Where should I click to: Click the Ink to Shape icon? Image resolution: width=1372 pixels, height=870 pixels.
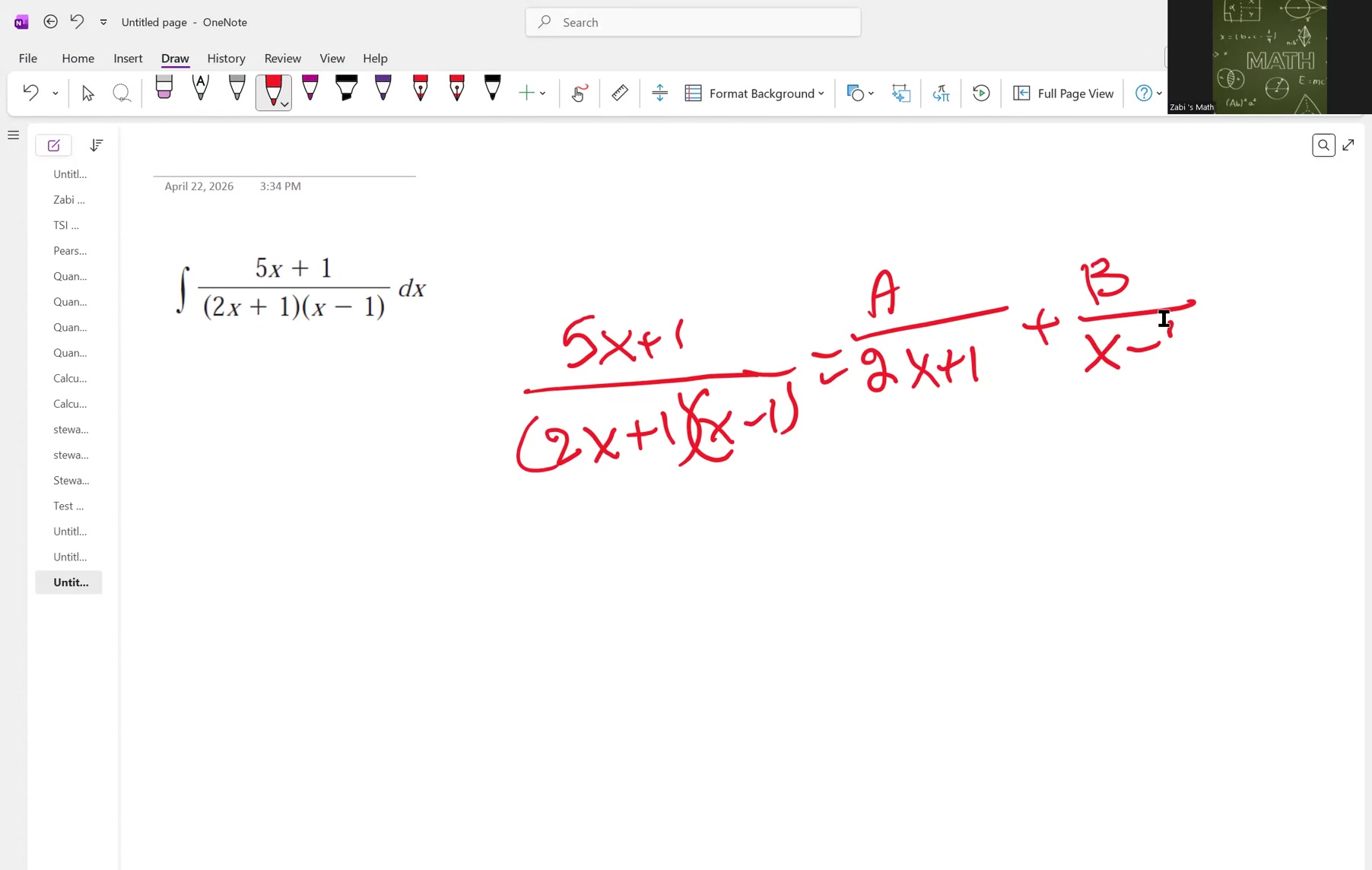click(900, 93)
